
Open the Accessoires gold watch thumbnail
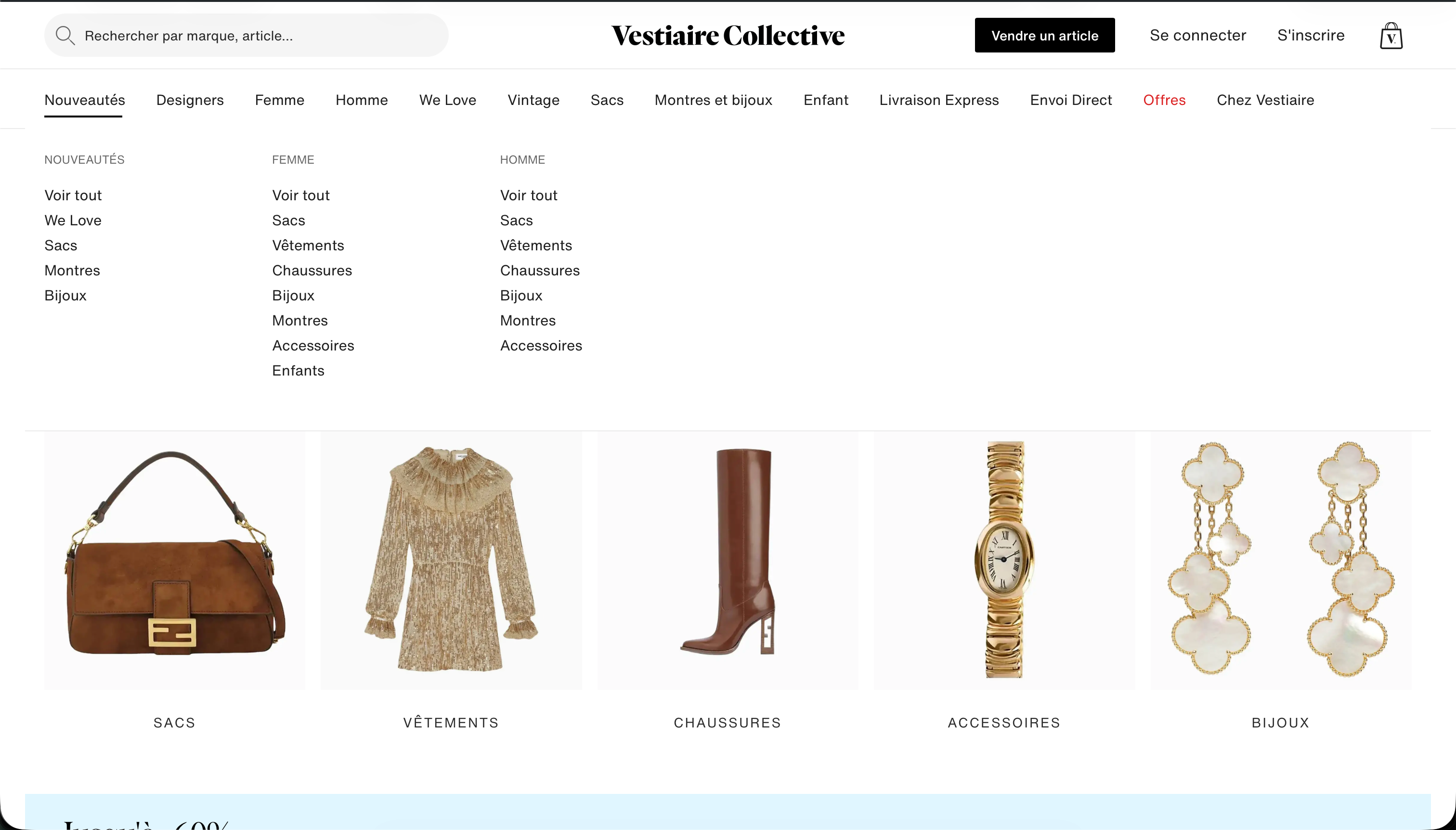pyautogui.click(x=1004, y=560)
